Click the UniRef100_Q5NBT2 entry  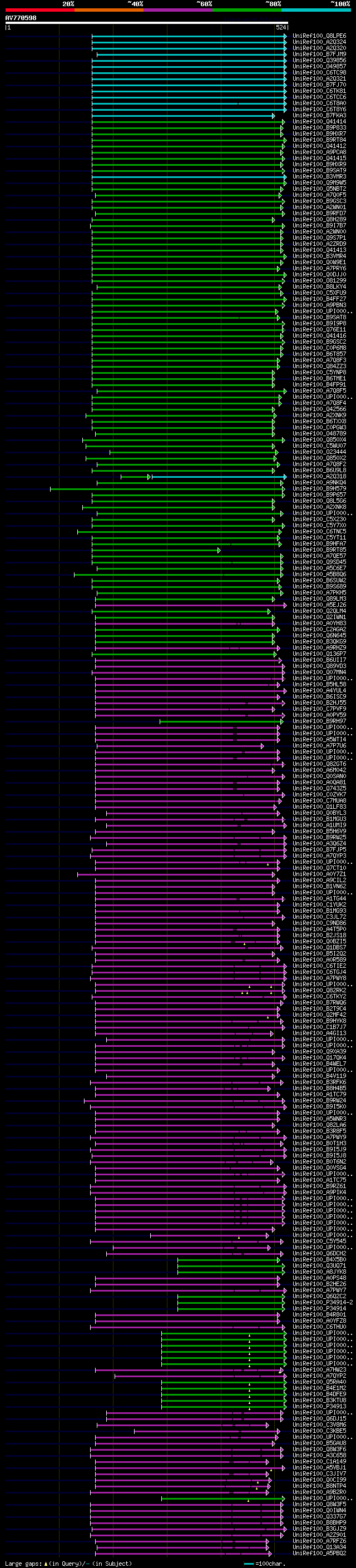coord(319,189)
